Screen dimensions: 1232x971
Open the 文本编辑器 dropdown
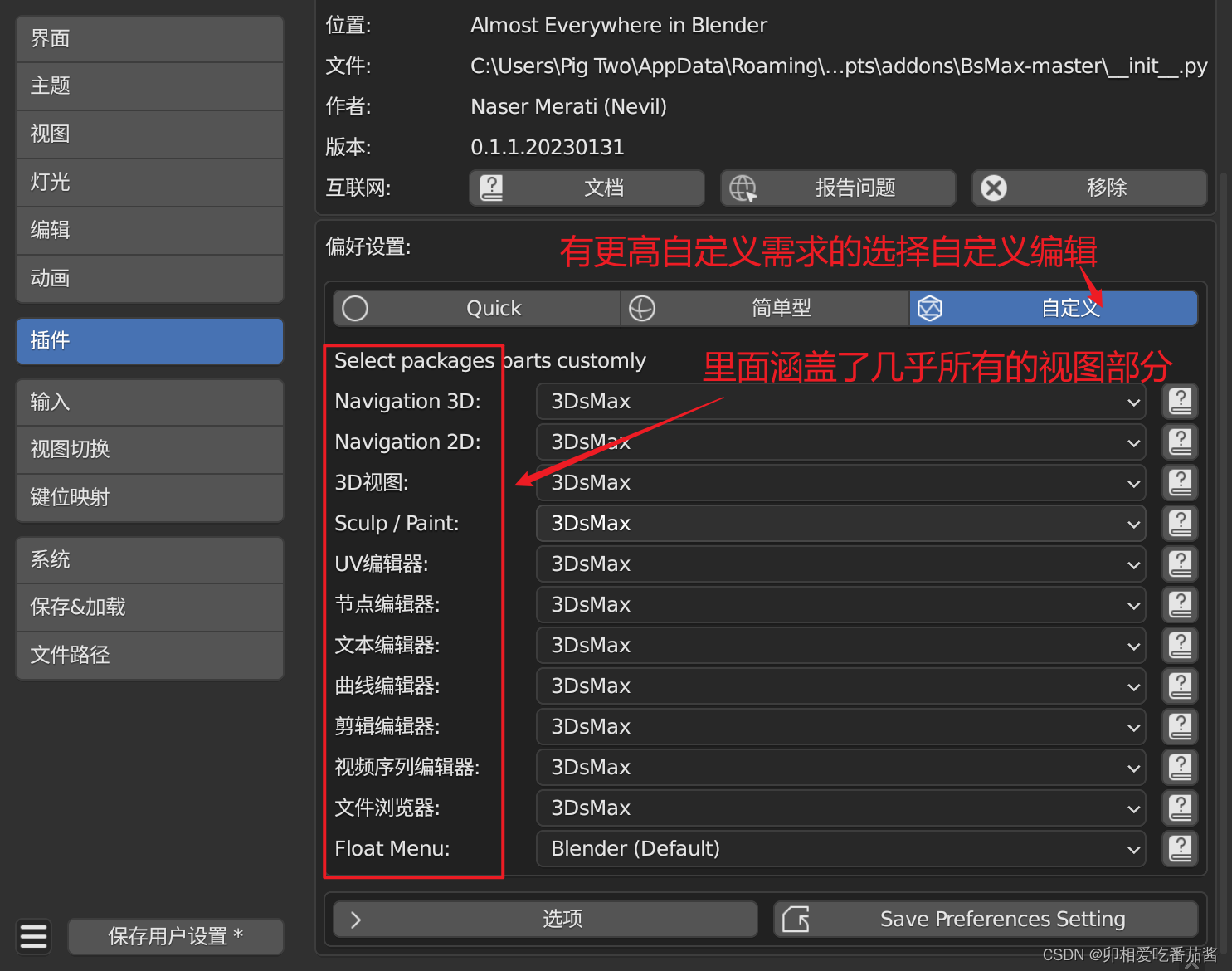[841, 645]
